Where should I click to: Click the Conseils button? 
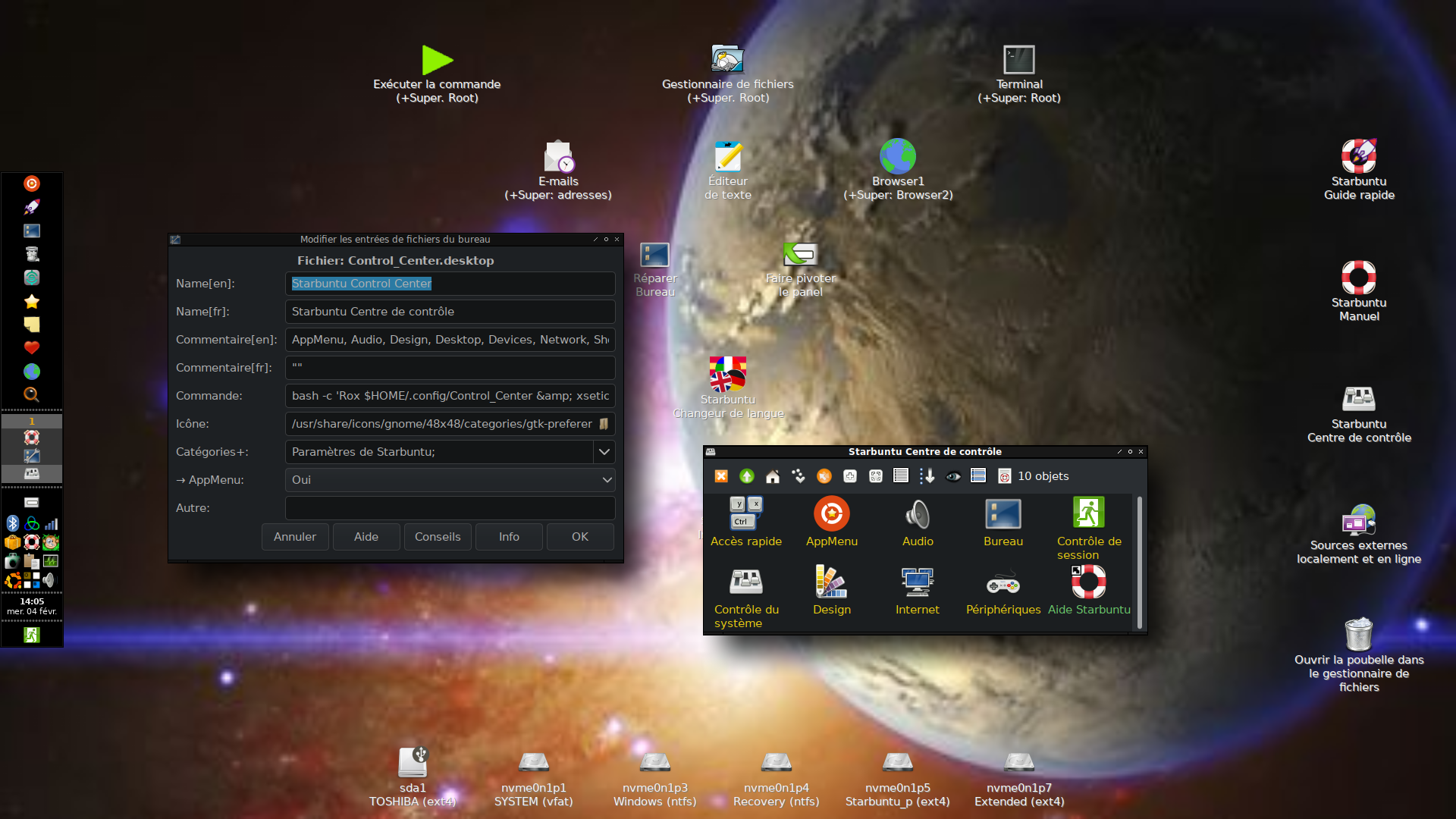tap(438, 537)
